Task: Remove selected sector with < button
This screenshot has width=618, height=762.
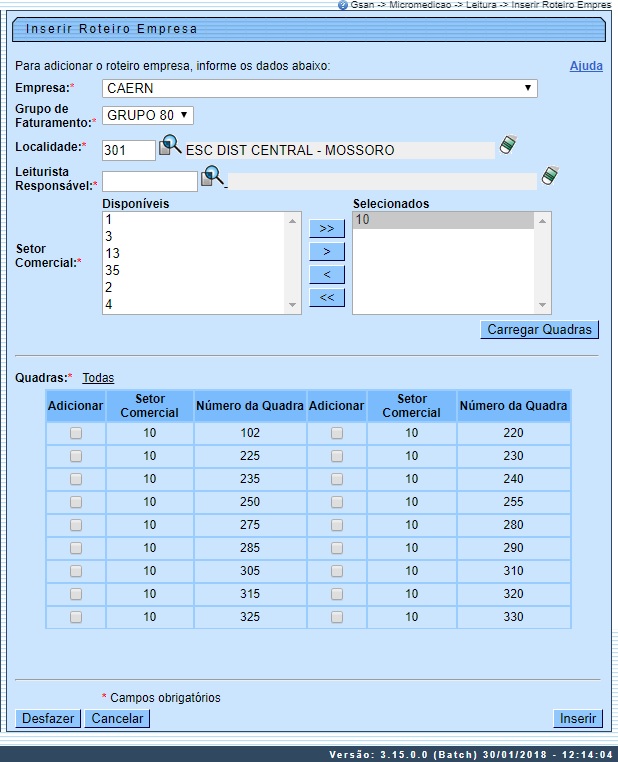Action: pos(326,274)
